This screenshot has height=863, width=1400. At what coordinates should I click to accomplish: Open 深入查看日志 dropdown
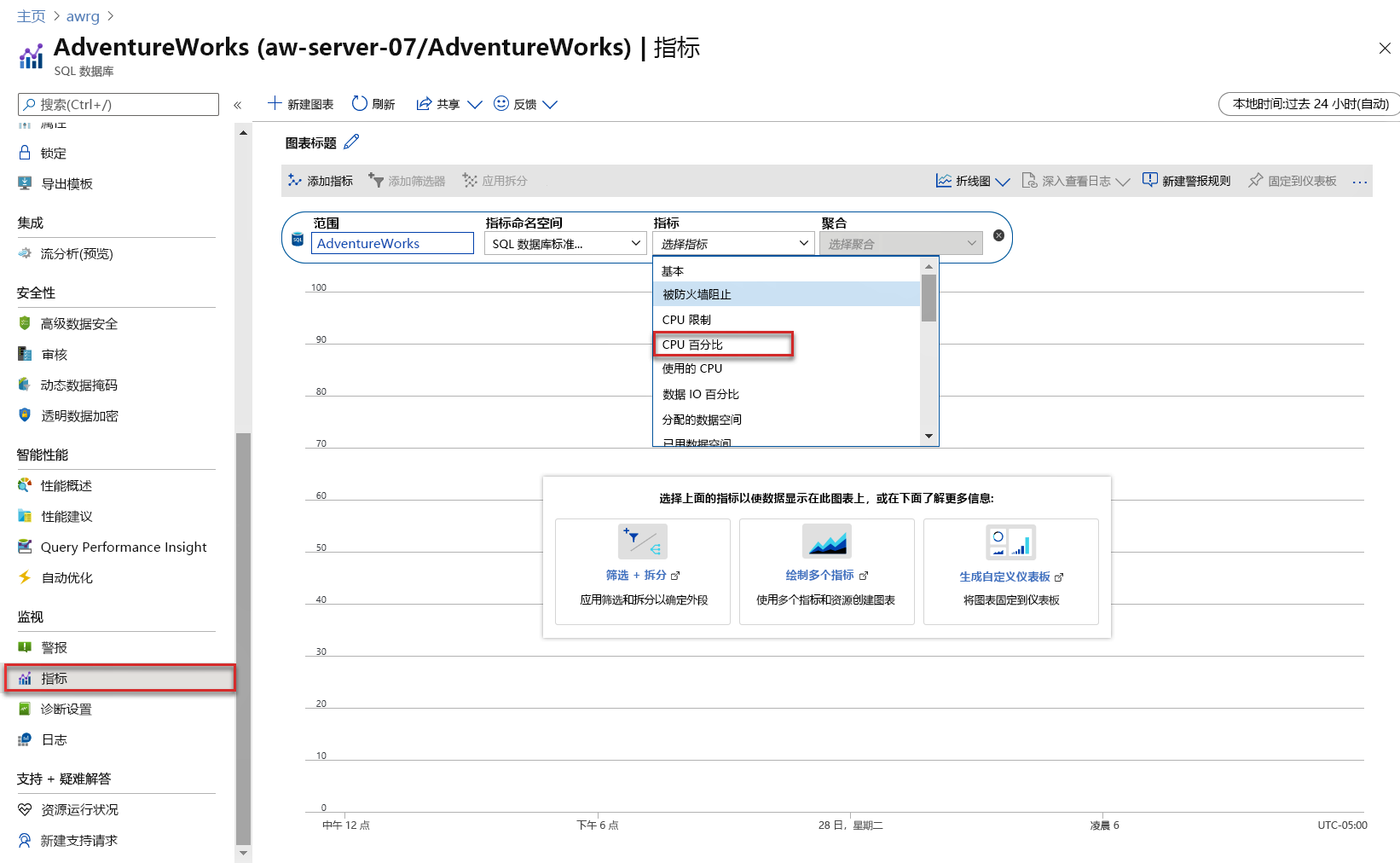point(1075,181)
